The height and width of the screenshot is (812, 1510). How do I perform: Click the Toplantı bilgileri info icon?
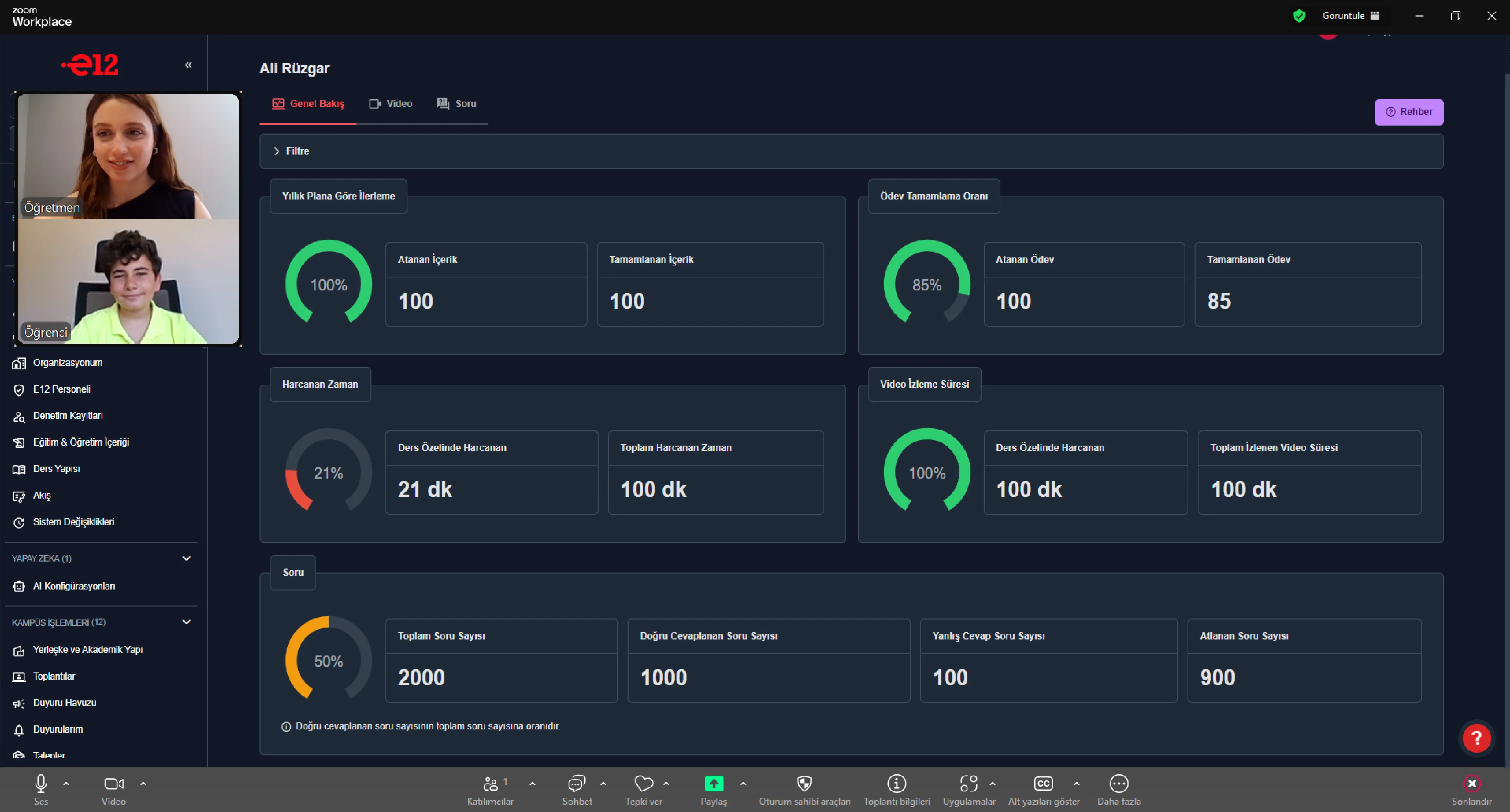[896, 784]
